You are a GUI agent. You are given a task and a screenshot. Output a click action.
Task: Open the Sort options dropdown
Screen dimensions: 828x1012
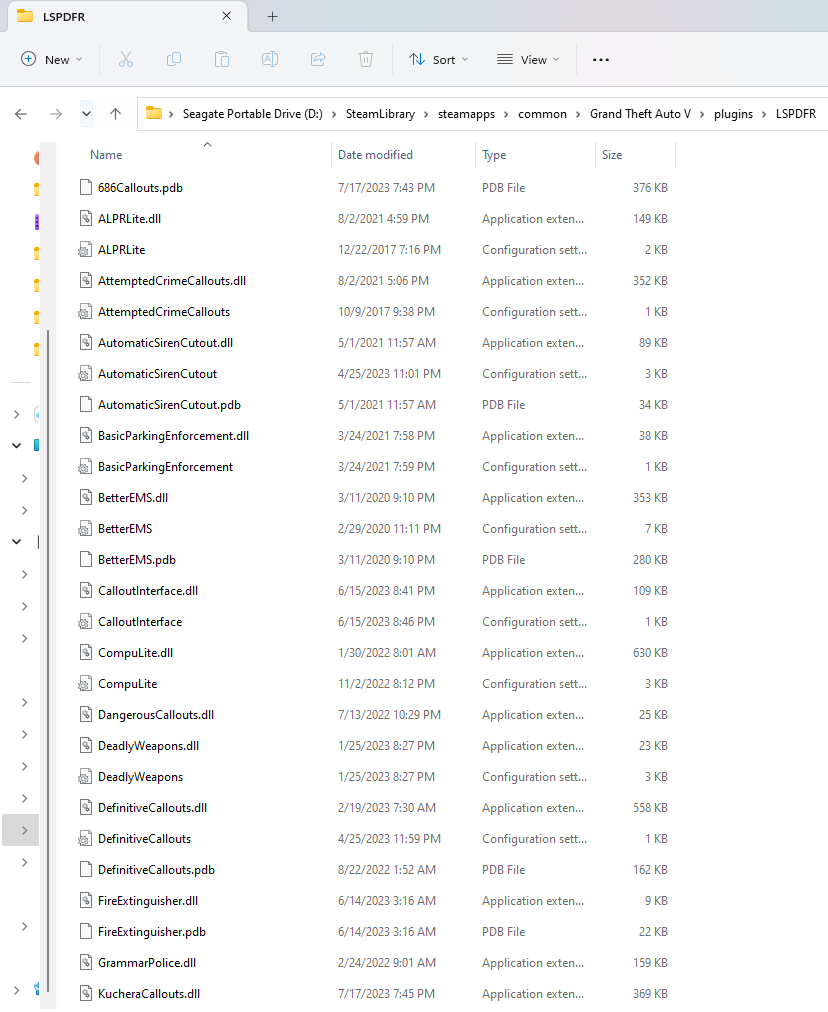(x=439, y=59)
